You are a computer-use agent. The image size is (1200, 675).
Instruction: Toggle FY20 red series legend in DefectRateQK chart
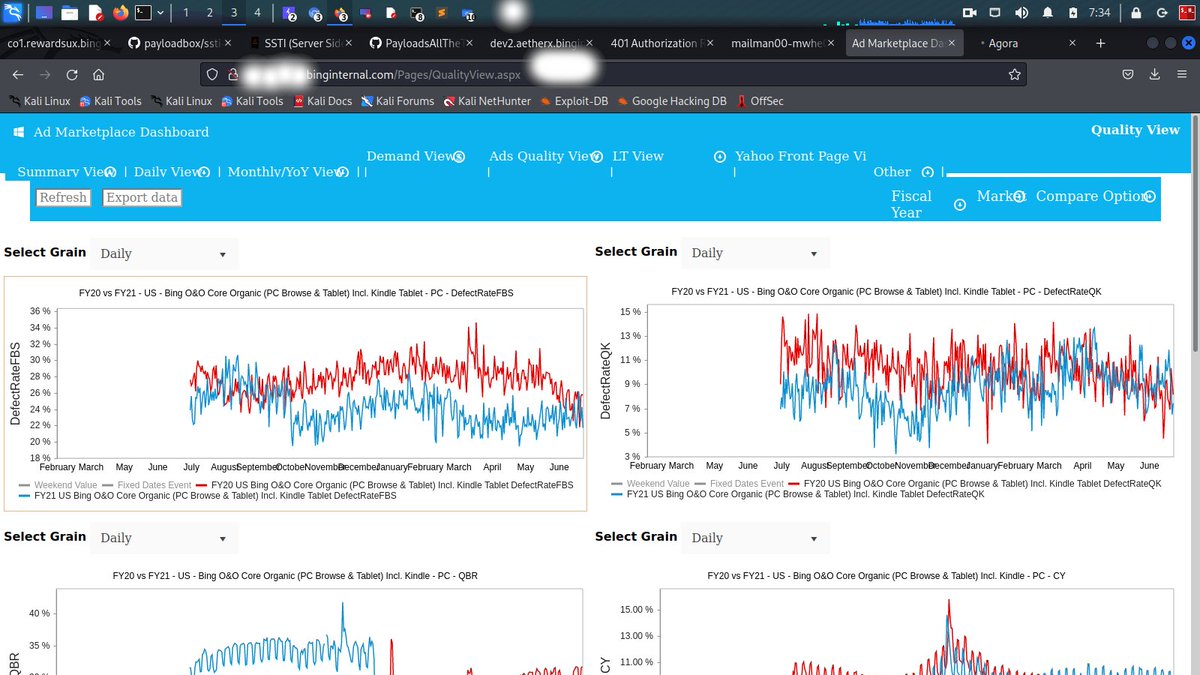975,483
